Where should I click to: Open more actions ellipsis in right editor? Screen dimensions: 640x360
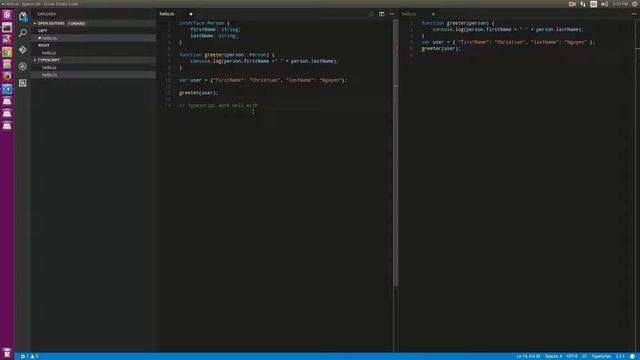634,14
